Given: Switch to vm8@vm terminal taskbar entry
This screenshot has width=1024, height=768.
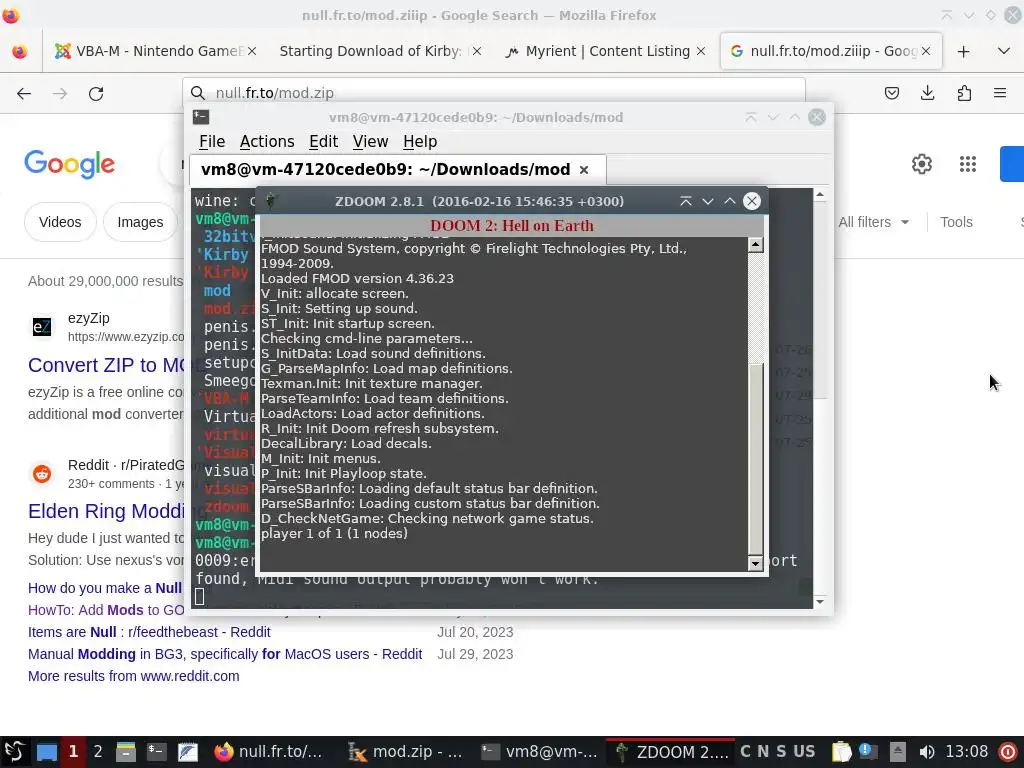Looking at the screenshot, I should (539, 752).
